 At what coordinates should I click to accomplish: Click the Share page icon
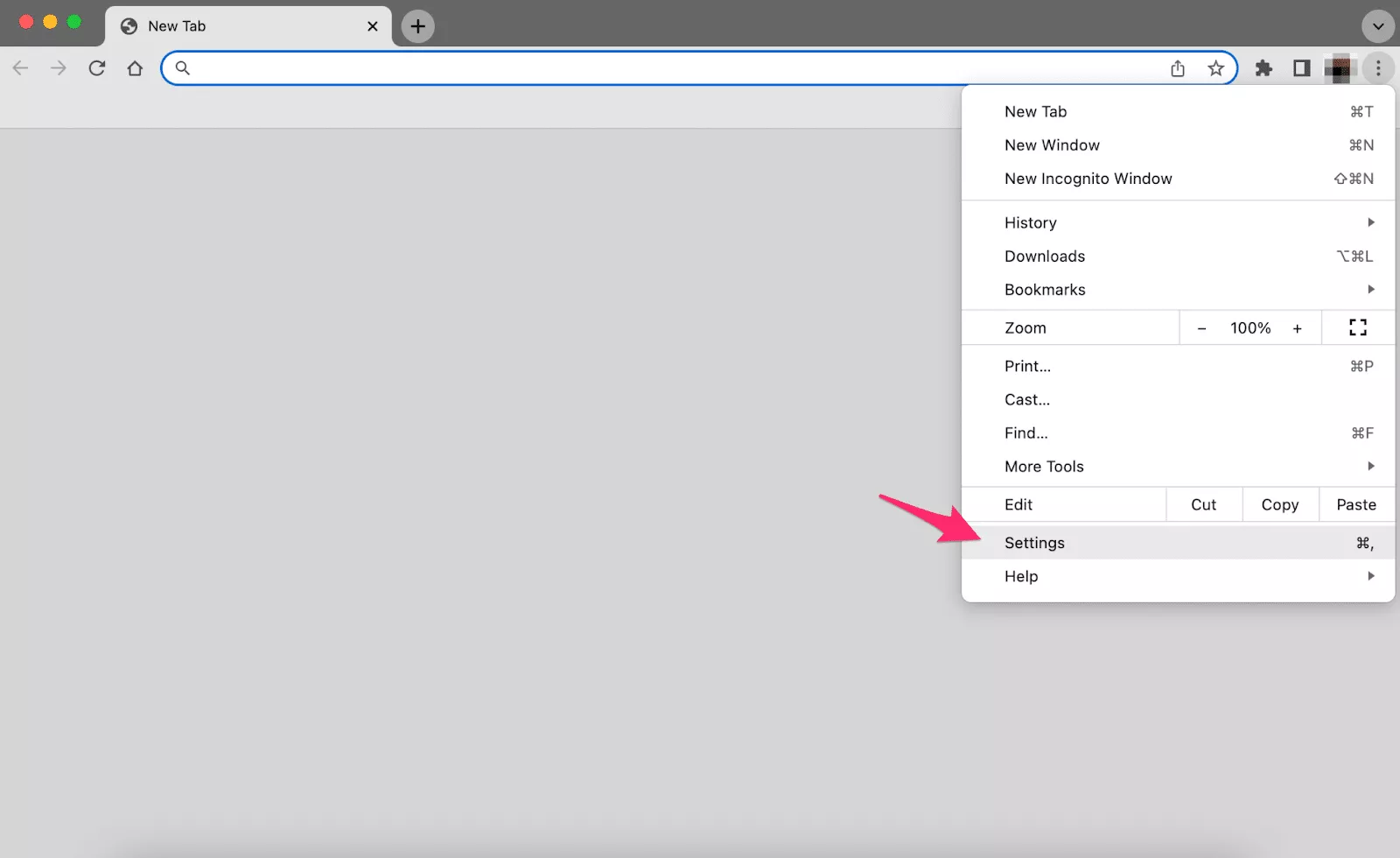pyautogui.click(x=1178, y=68)
